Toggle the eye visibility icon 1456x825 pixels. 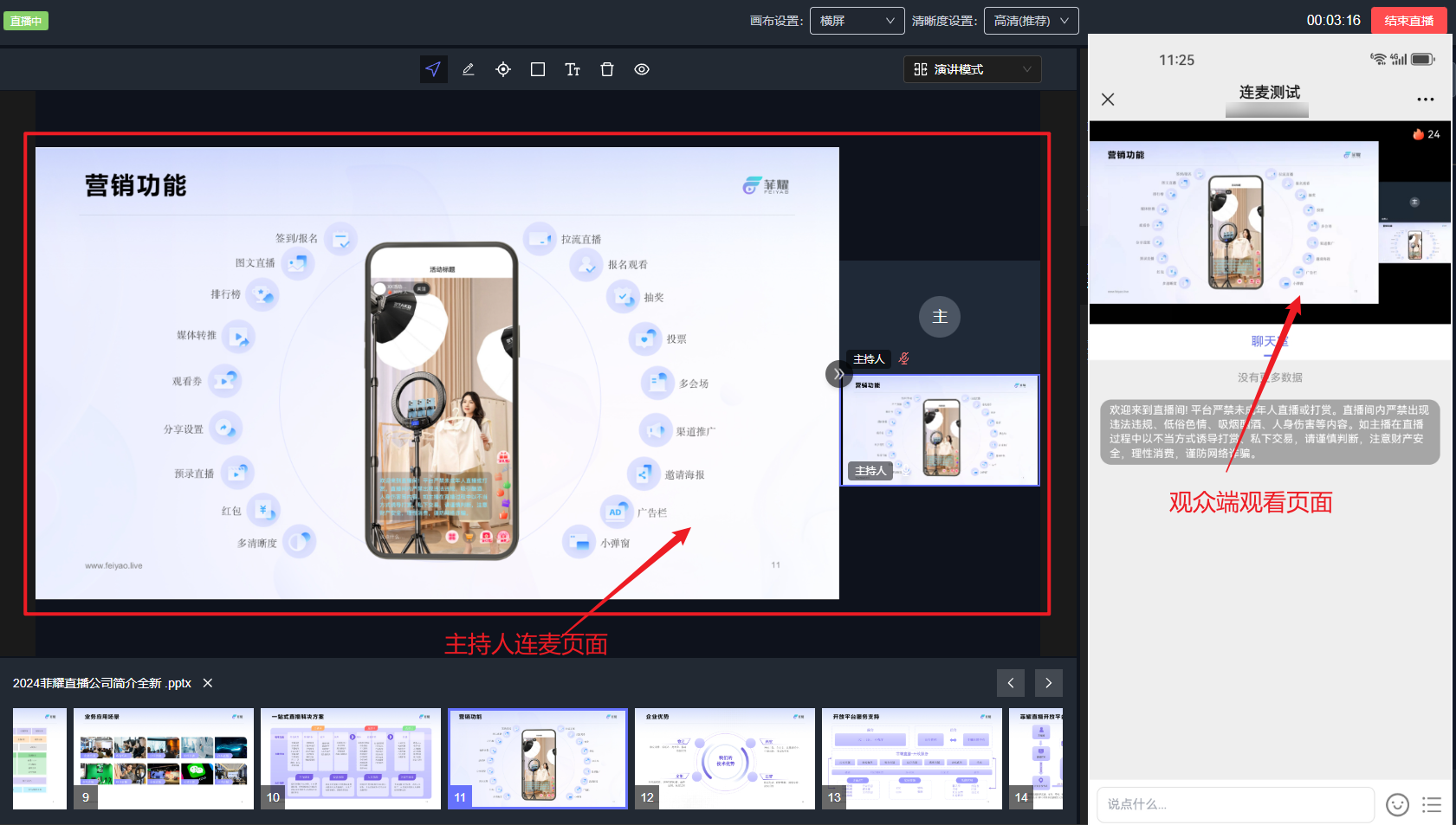click(x=642, y=69)
